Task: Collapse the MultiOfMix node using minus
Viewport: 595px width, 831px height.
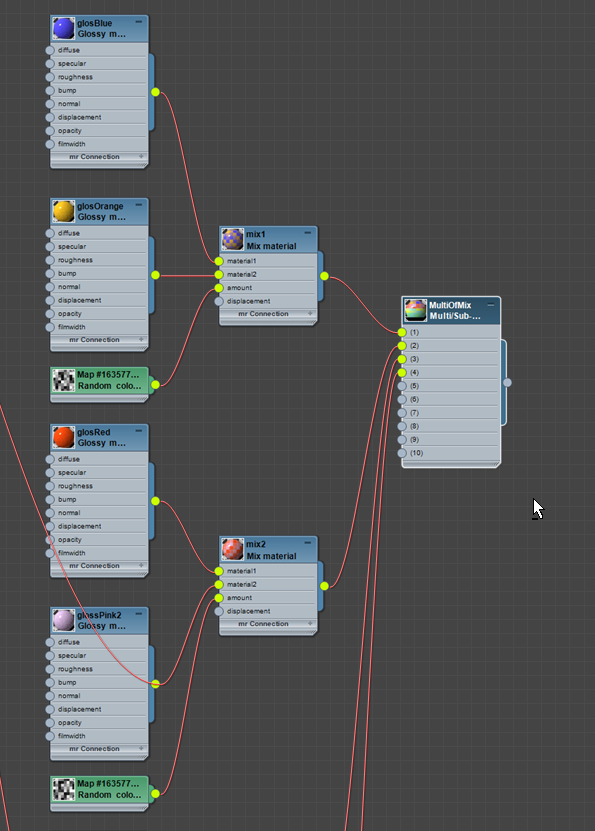Action: (491, 304)
